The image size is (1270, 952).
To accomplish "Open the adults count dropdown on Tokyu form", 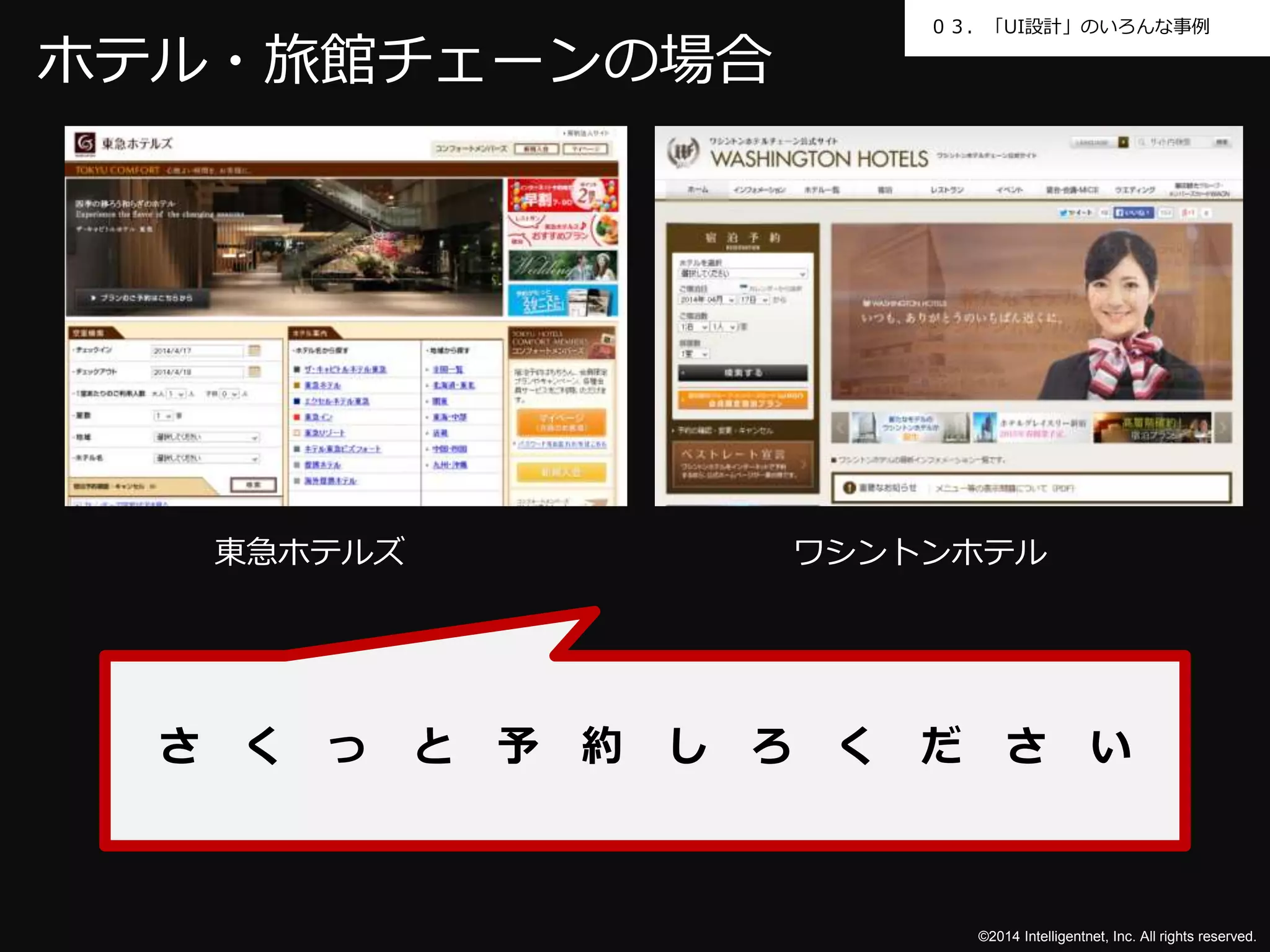I will coord(175,394).
